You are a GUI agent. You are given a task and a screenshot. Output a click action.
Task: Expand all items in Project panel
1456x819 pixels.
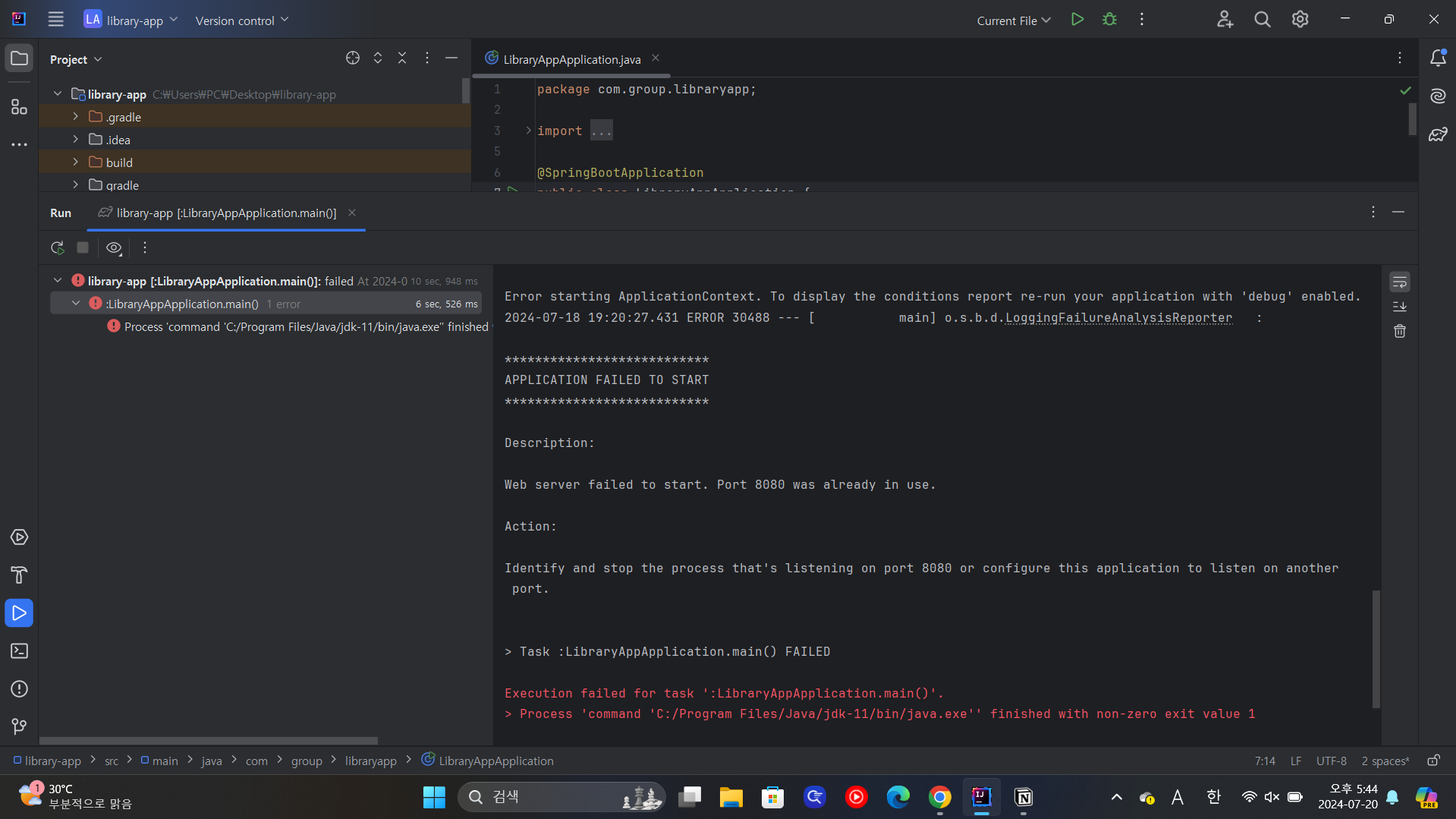[x=378, y=58]
